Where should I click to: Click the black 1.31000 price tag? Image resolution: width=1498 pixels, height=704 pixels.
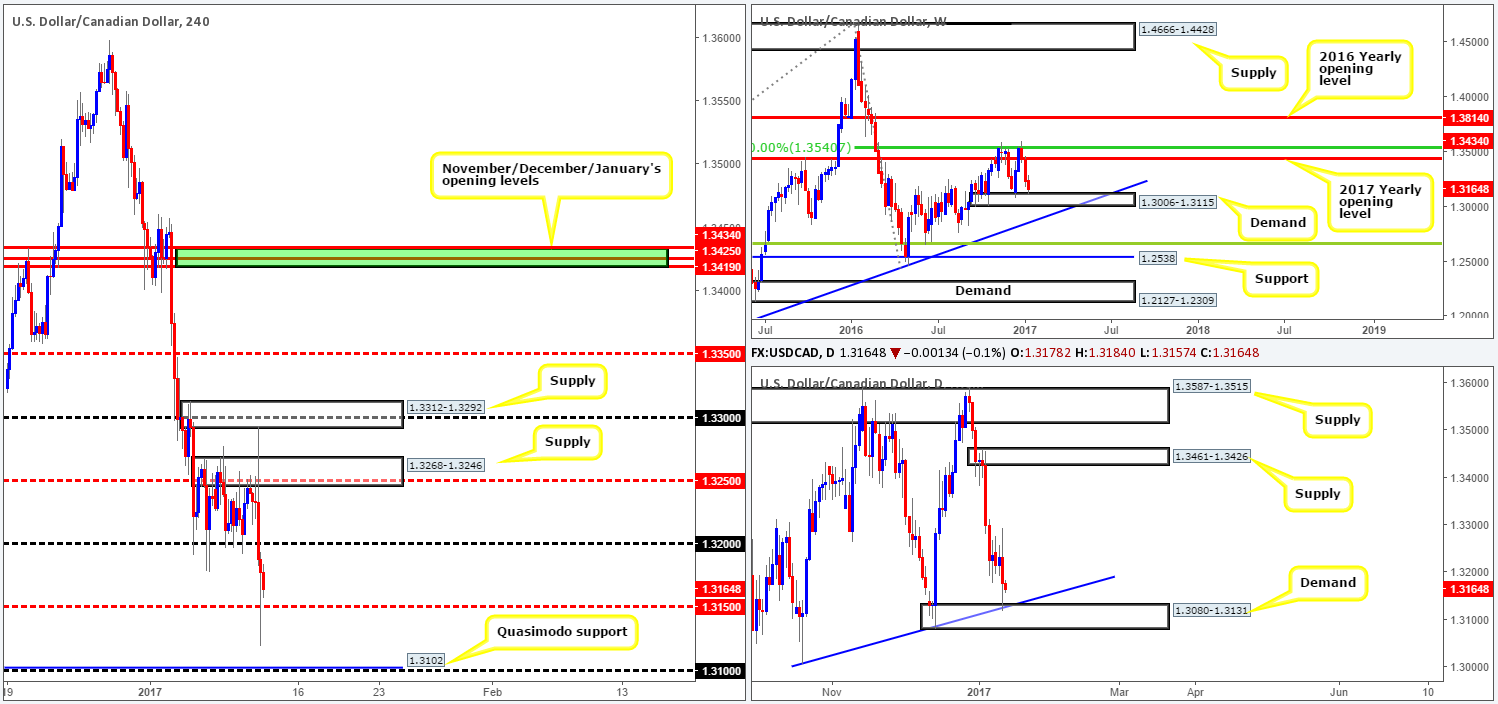coord(719,671)
